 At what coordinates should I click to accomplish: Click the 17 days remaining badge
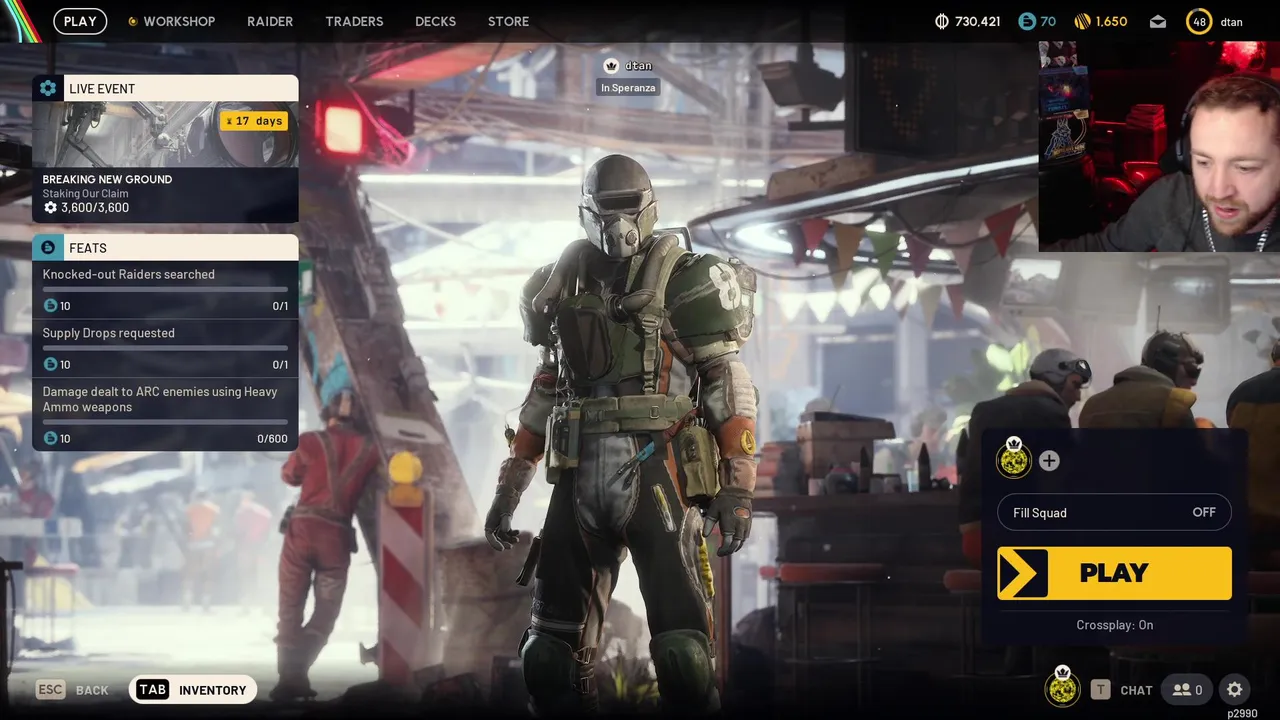pyautogui.click(x=255, y=121)
